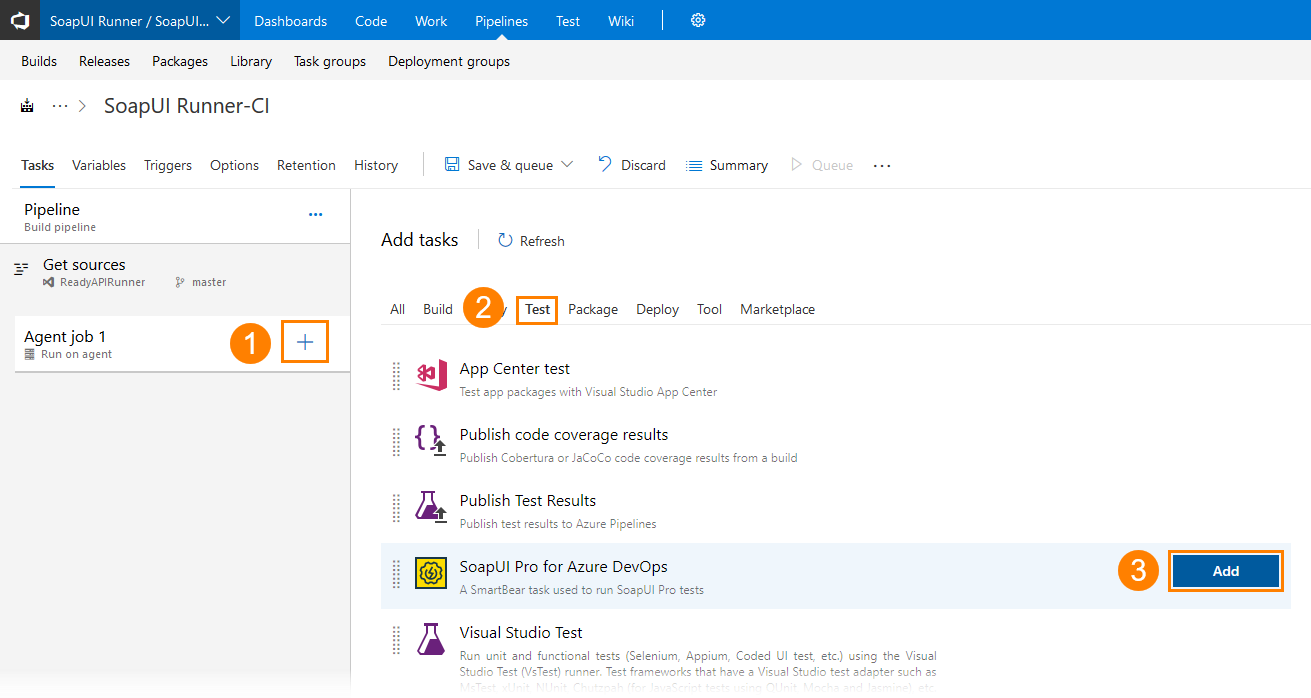Open the Task groups page
This screenshot has height=698, width=1311.
tap(330, 61)
